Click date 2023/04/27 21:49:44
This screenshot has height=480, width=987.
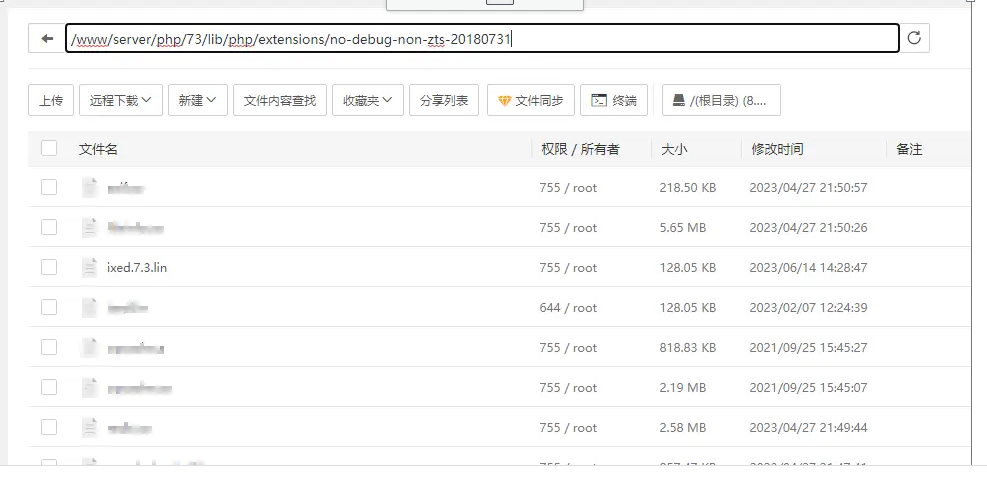coord(808,428)
